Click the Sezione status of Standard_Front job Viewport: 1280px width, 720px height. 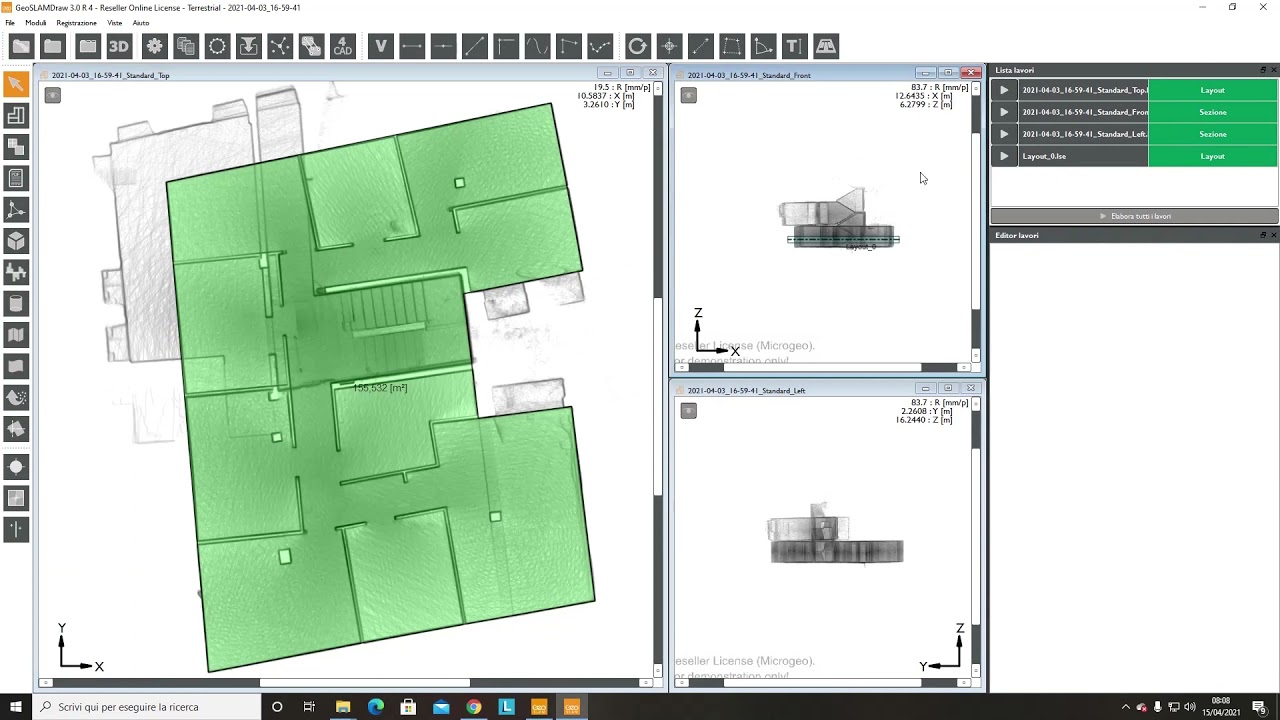click(x=1212, y=112)
